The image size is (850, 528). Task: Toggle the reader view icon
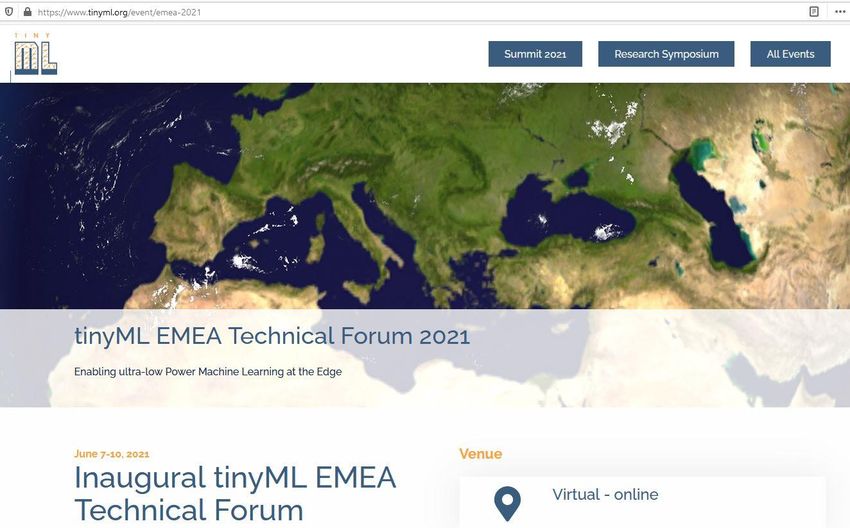click(814, 11)
